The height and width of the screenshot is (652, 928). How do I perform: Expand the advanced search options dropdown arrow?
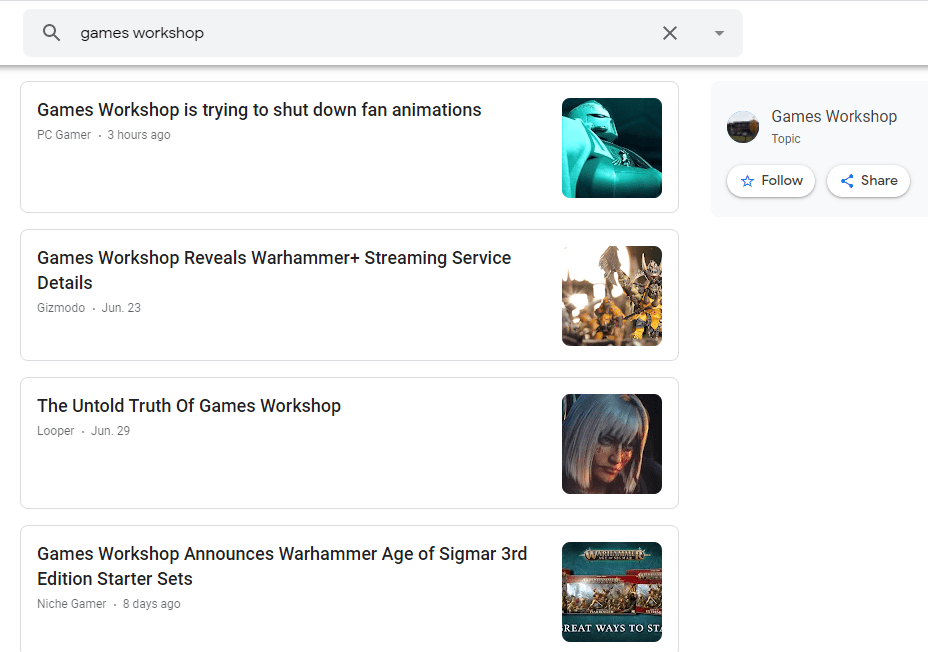pyautogui.click(x=719, y=33)
